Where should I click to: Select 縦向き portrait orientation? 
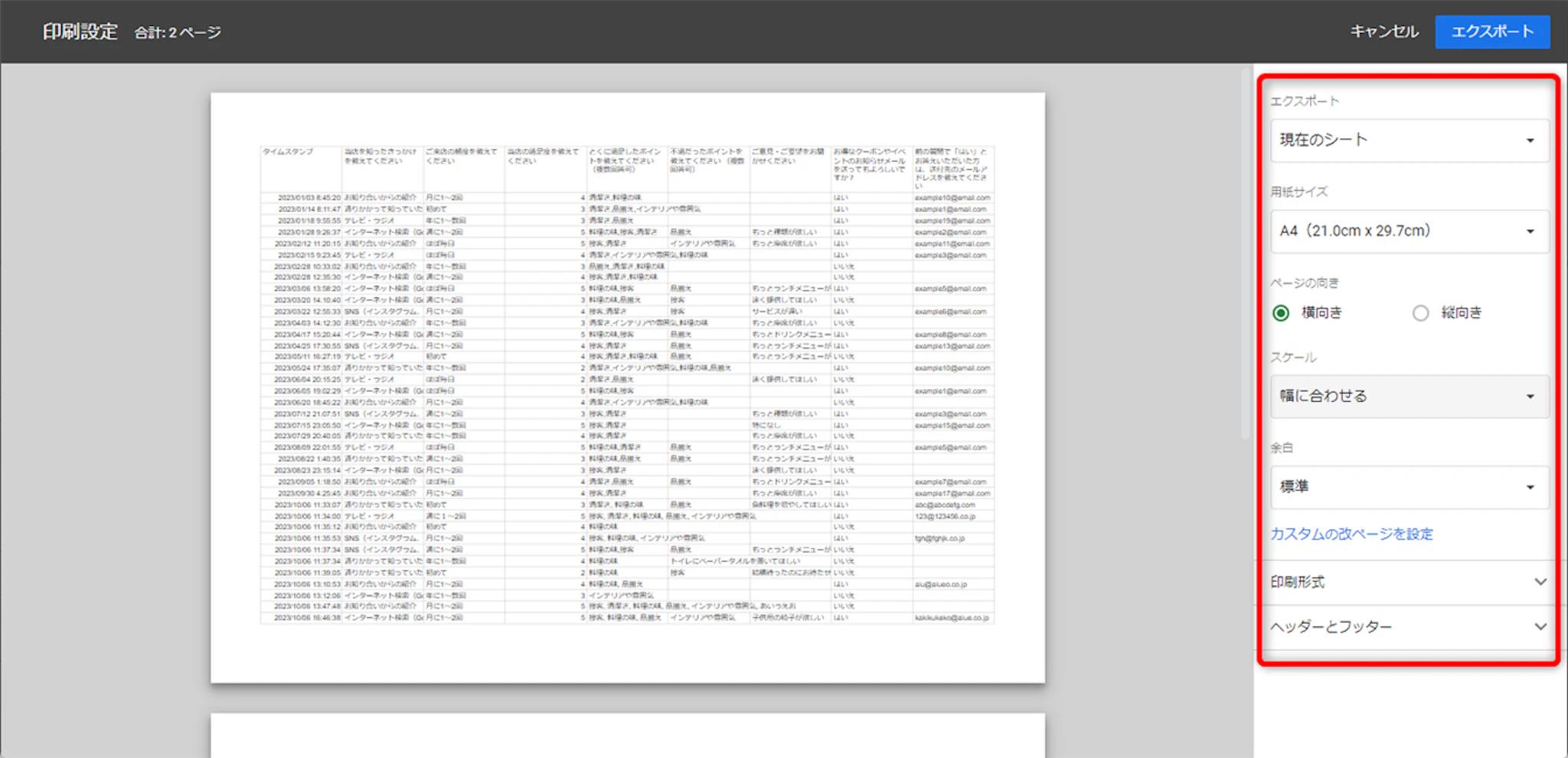1420,313
